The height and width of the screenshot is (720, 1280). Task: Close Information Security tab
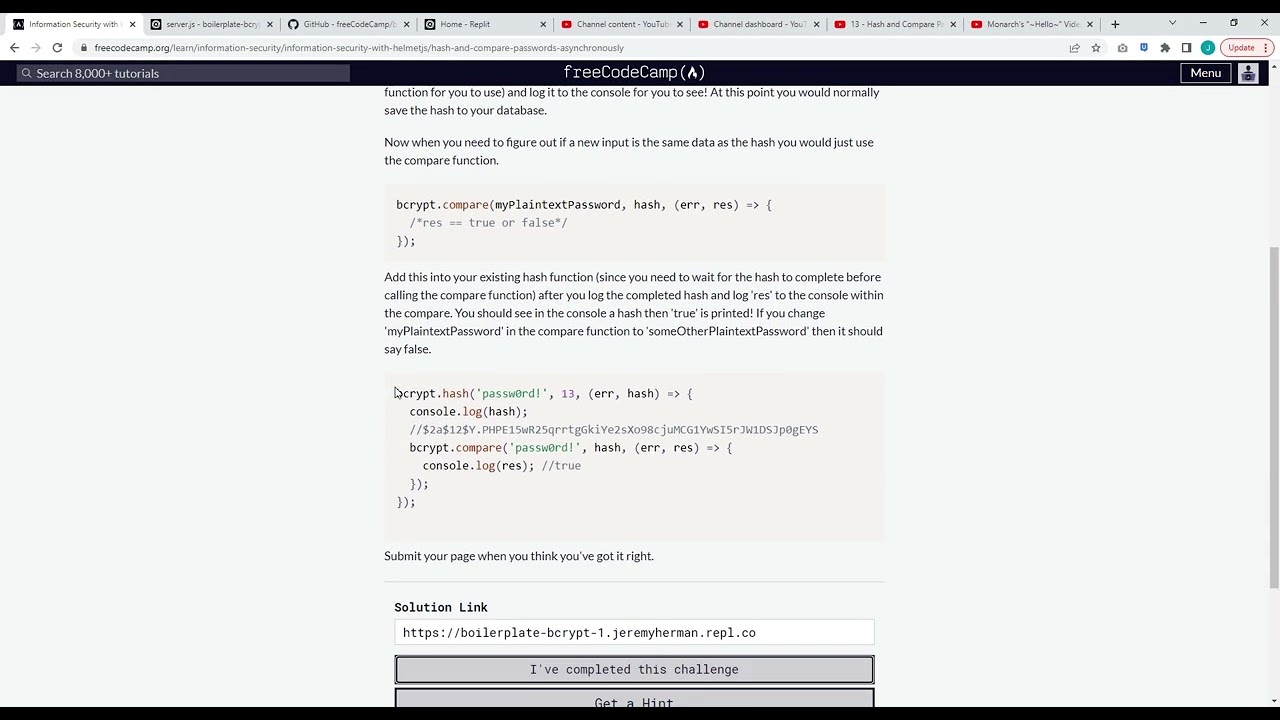[x=132, y=24]
